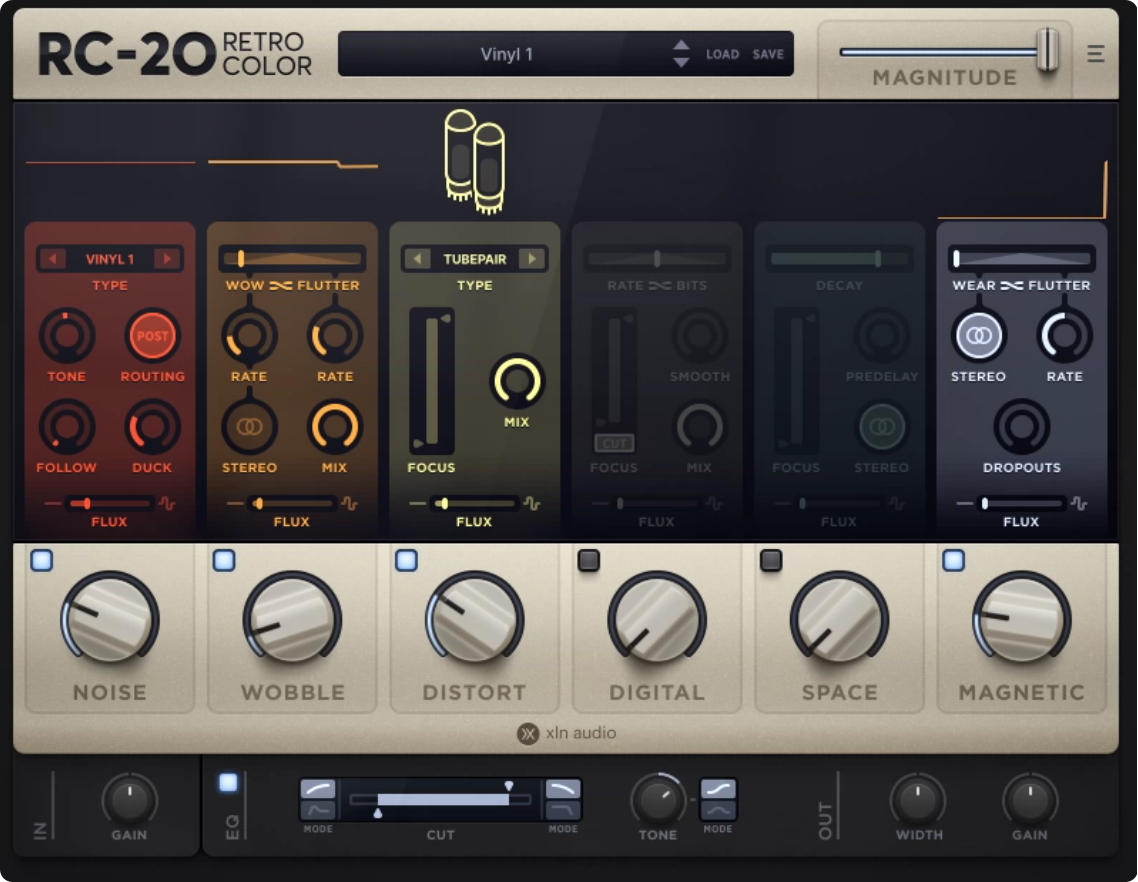Viewport: 1138px width, 882px height.
Task: Click the Digital Rate/Bits slider
Action: pyautogui.click(x=657, y=258)
